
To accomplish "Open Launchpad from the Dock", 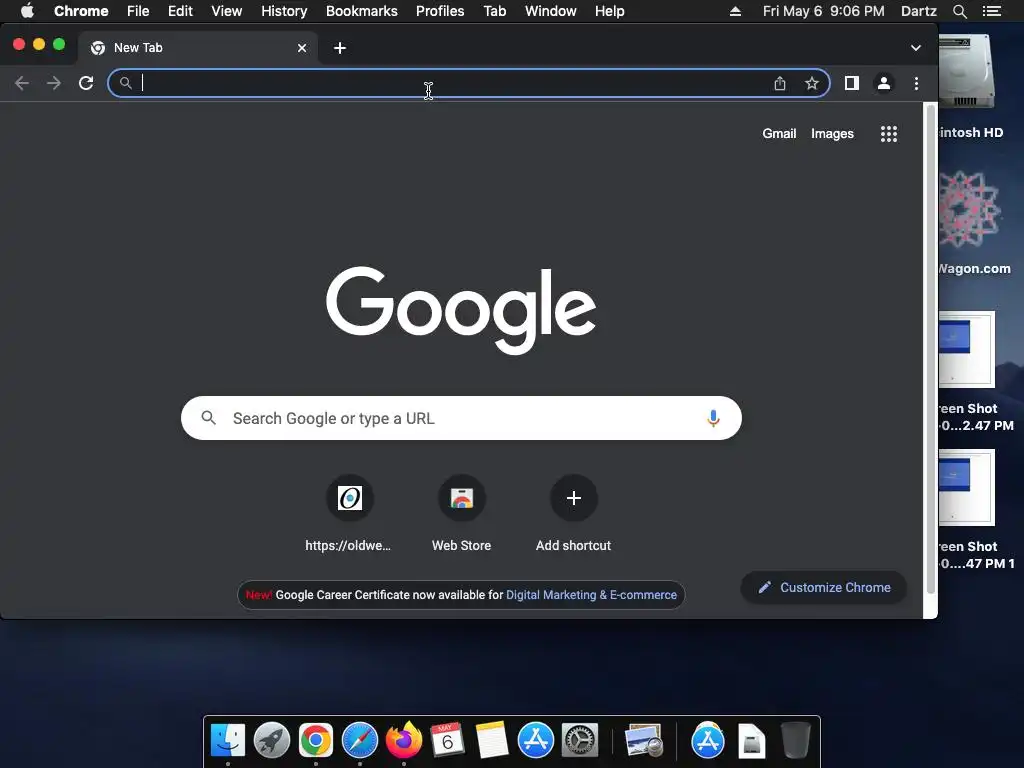I will tap(272, 741).
